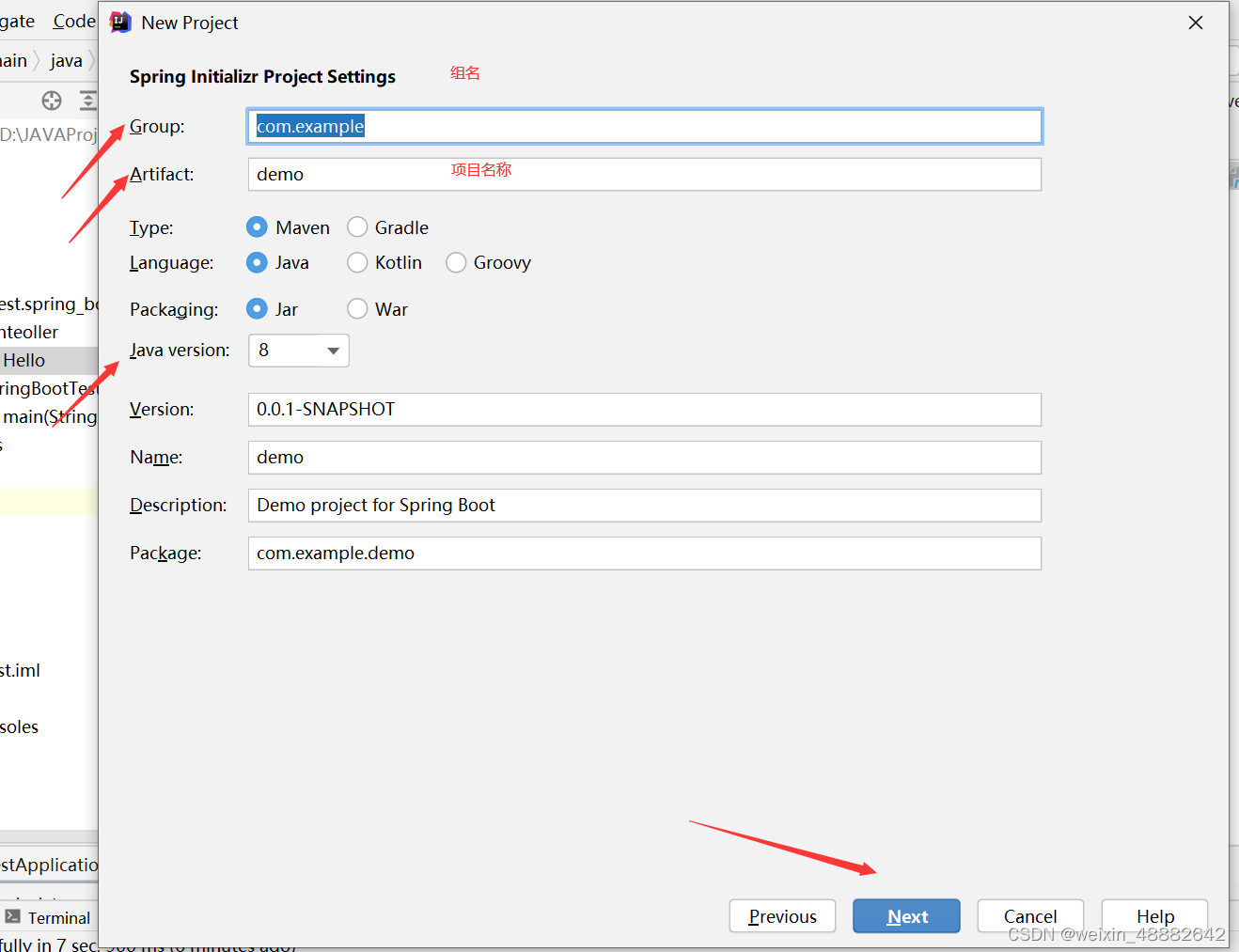Go back with the Previous button
1239x952 pixels.
tap(782, 916)
